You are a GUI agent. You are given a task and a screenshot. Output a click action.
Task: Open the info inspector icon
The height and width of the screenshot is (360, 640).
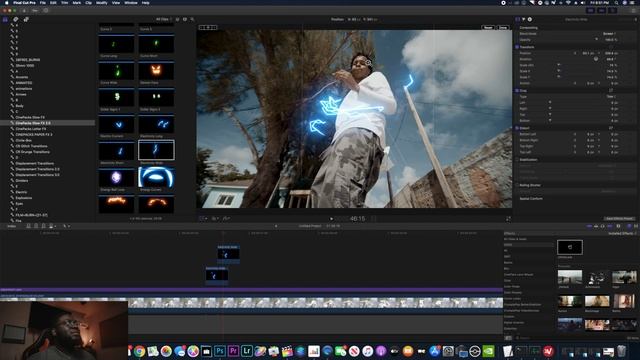coord(530,19)
